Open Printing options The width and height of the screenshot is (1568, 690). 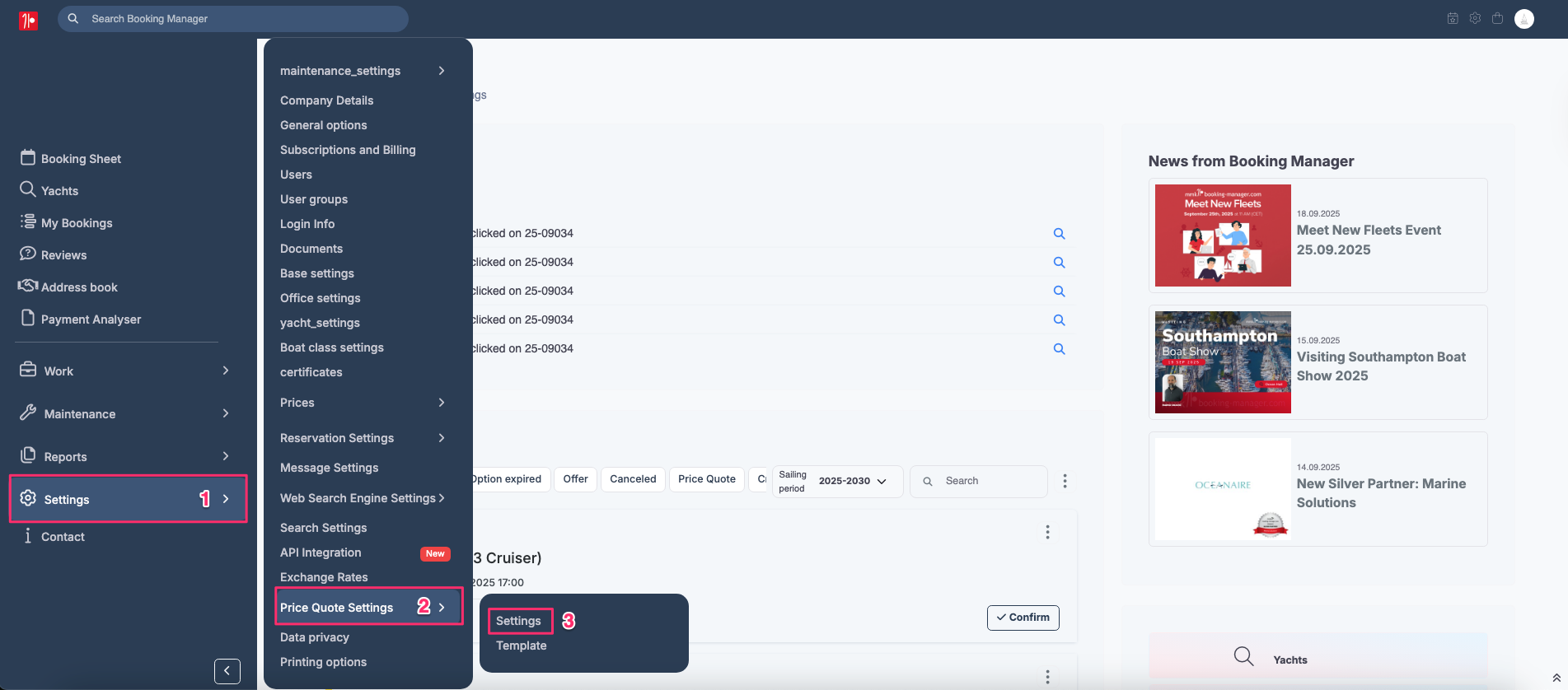click(324, 662)
